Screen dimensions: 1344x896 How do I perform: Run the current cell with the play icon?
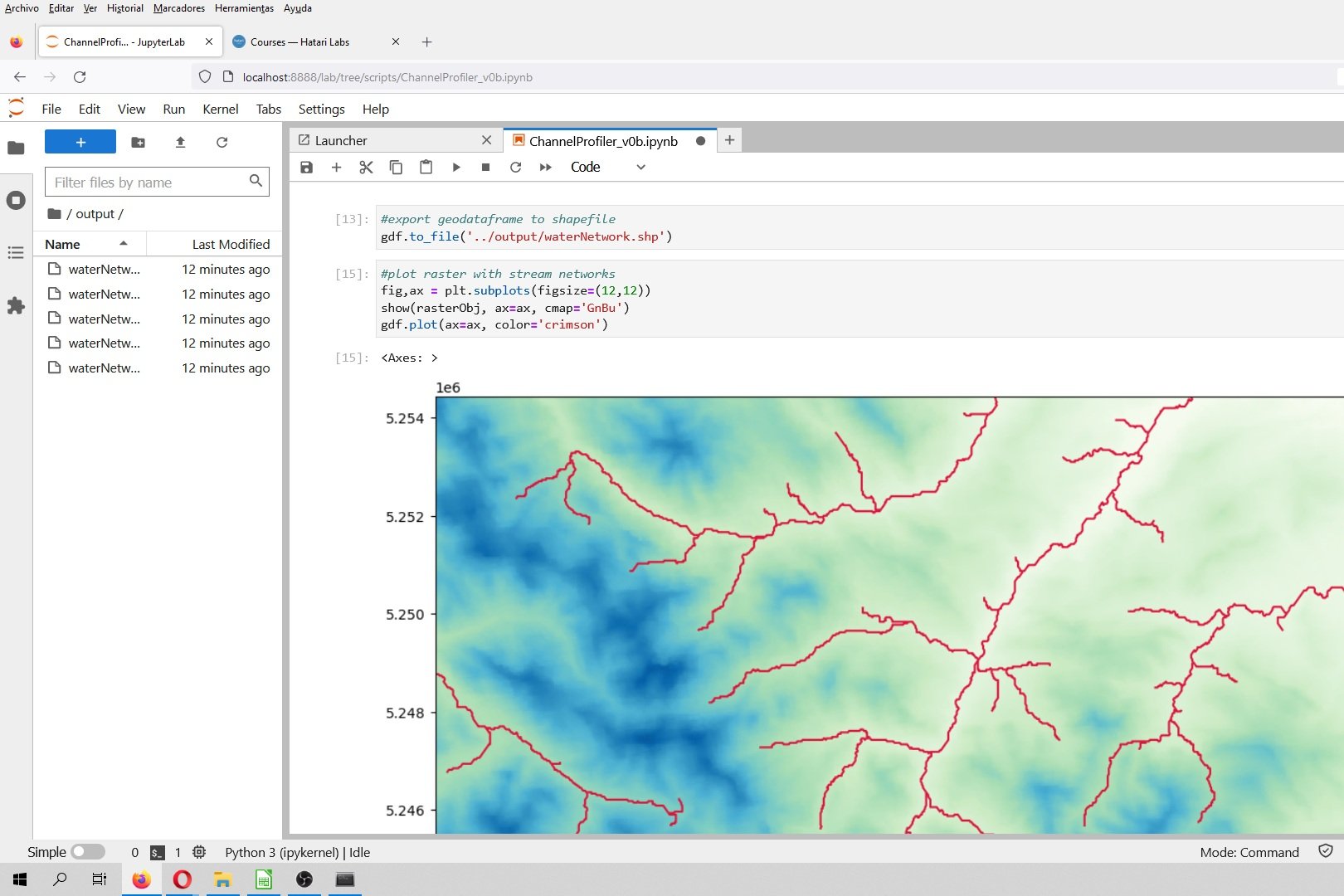tap(456, 167)
